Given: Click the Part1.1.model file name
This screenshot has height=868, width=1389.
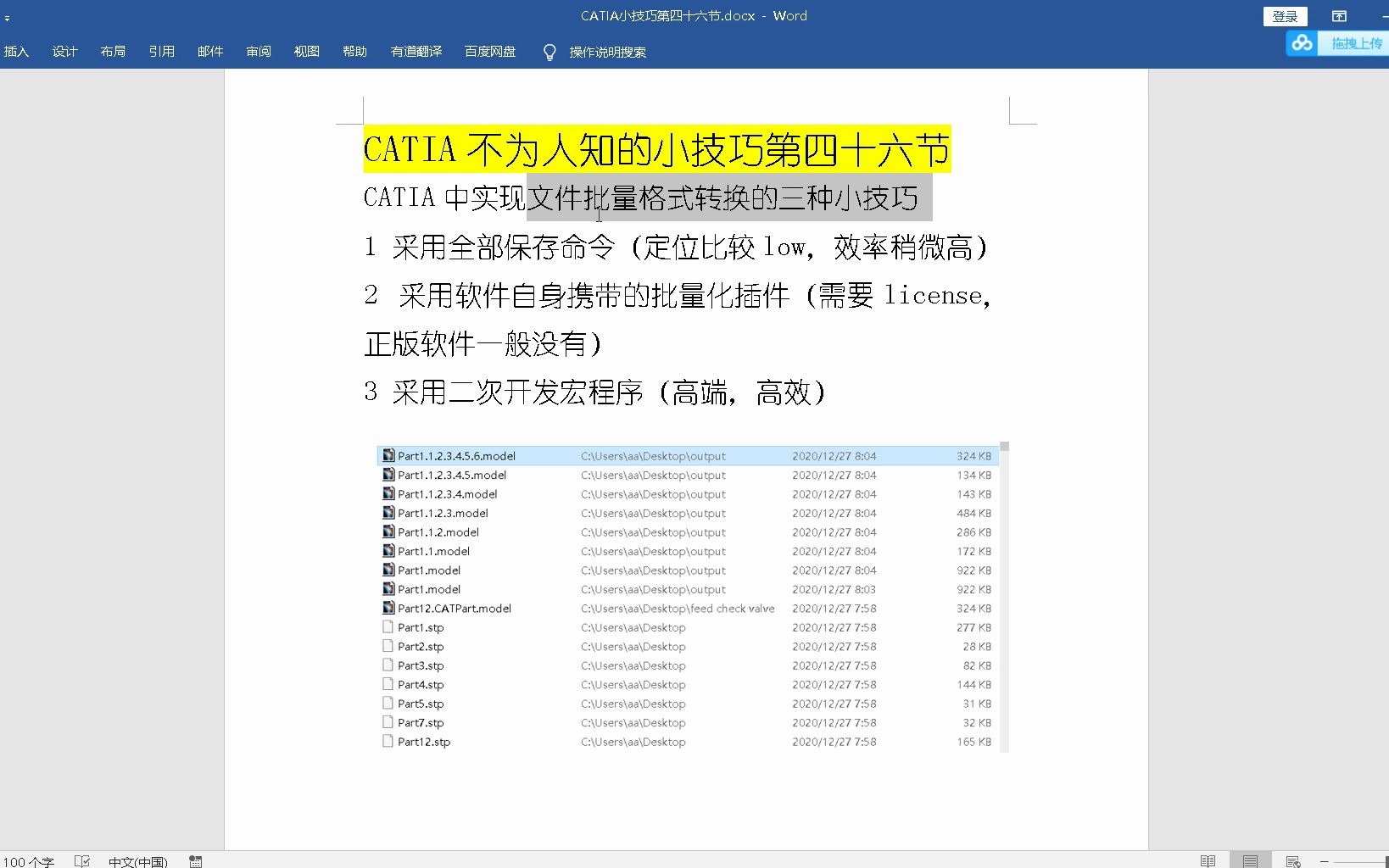Looking at the screenshot, I should [433, 552].
